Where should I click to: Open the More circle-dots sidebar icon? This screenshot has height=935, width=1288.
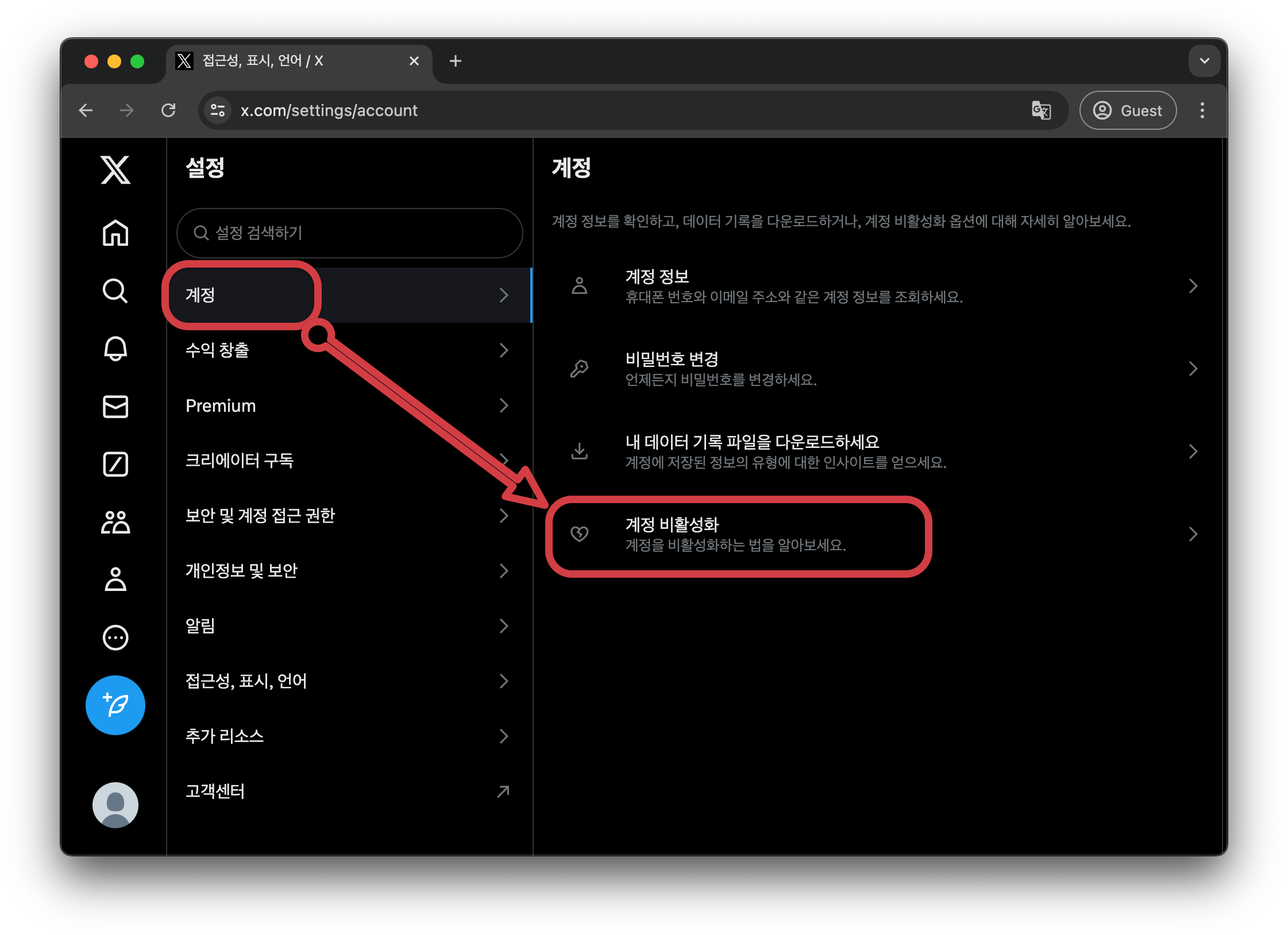(x=115, y=637)
